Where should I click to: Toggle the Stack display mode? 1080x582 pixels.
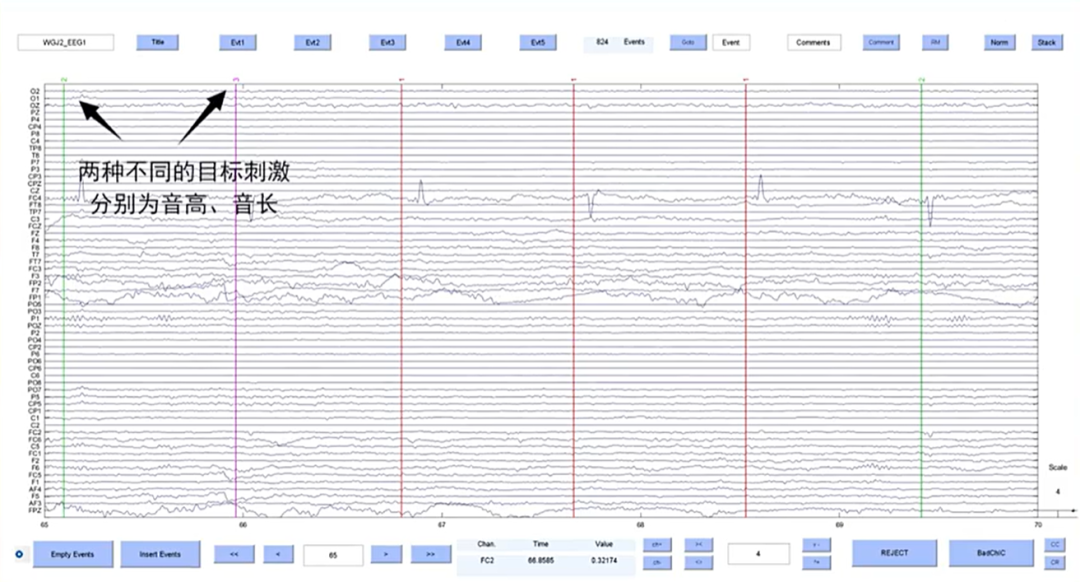(1046, 43)
